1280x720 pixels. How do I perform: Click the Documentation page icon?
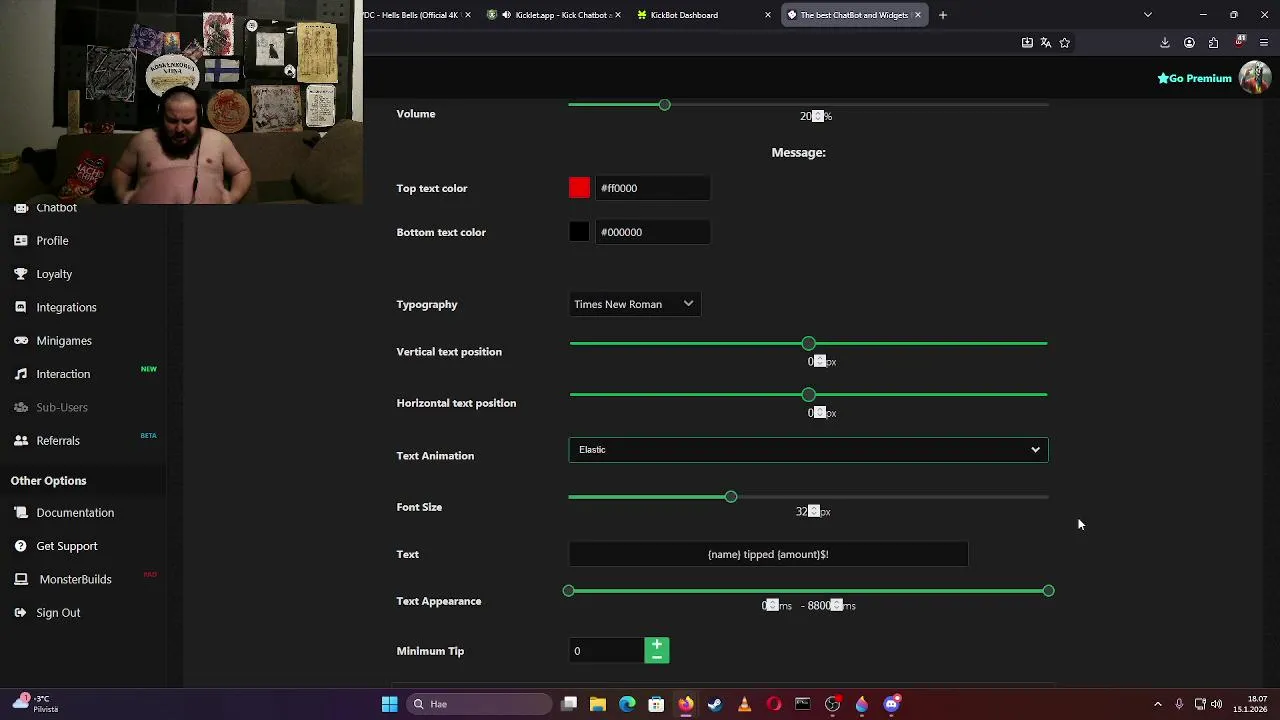click(x=21, y=513)
